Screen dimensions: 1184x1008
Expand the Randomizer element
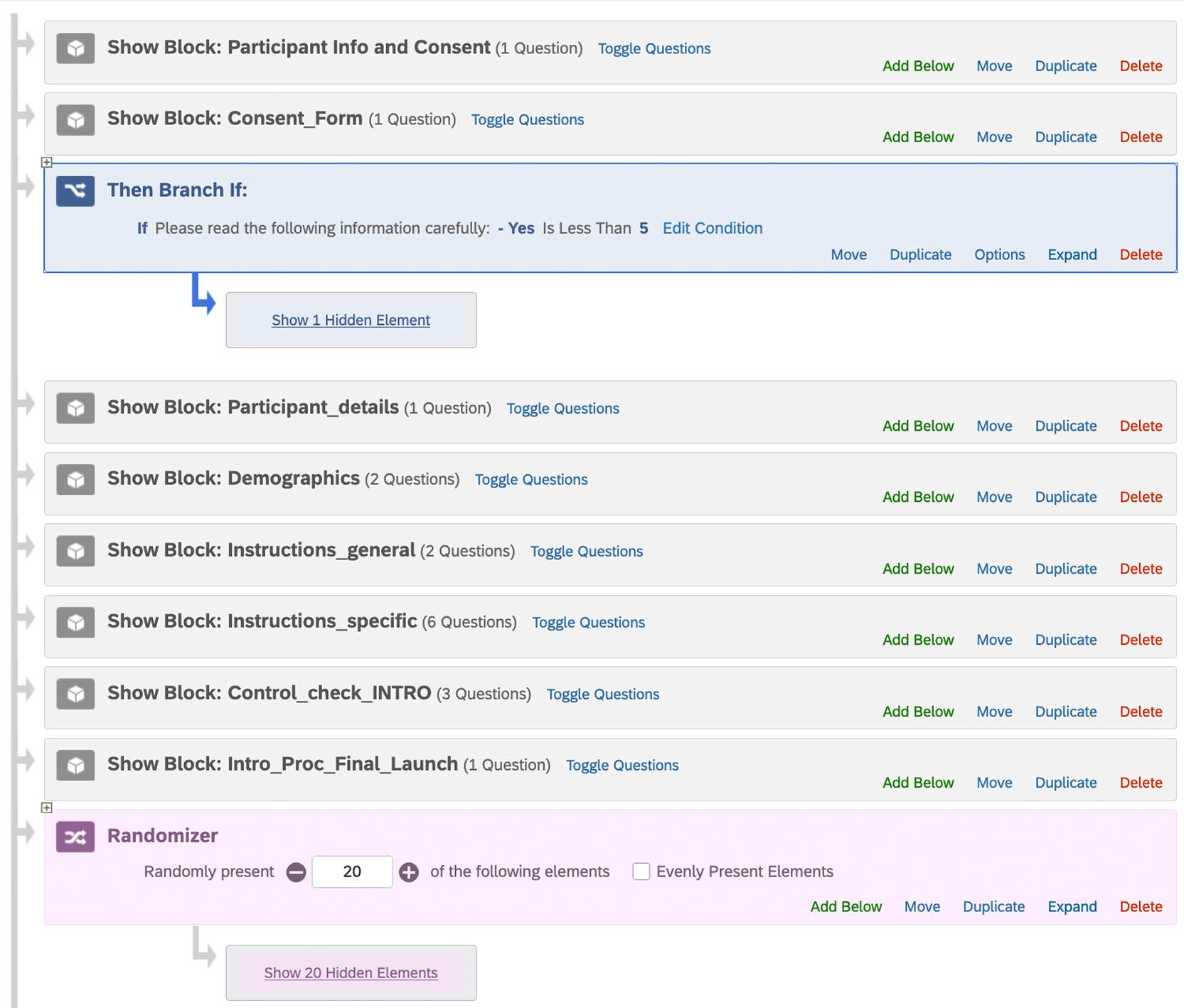(1072, 906)
